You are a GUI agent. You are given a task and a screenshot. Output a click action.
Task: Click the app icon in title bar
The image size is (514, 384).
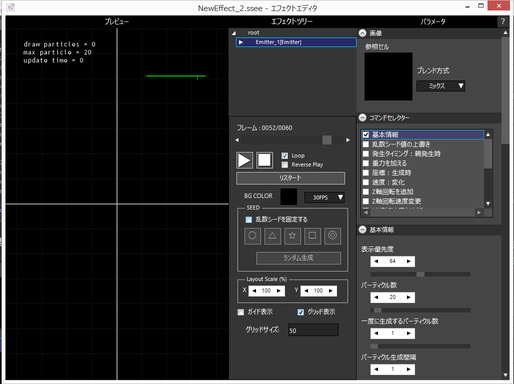click(11, 7)
